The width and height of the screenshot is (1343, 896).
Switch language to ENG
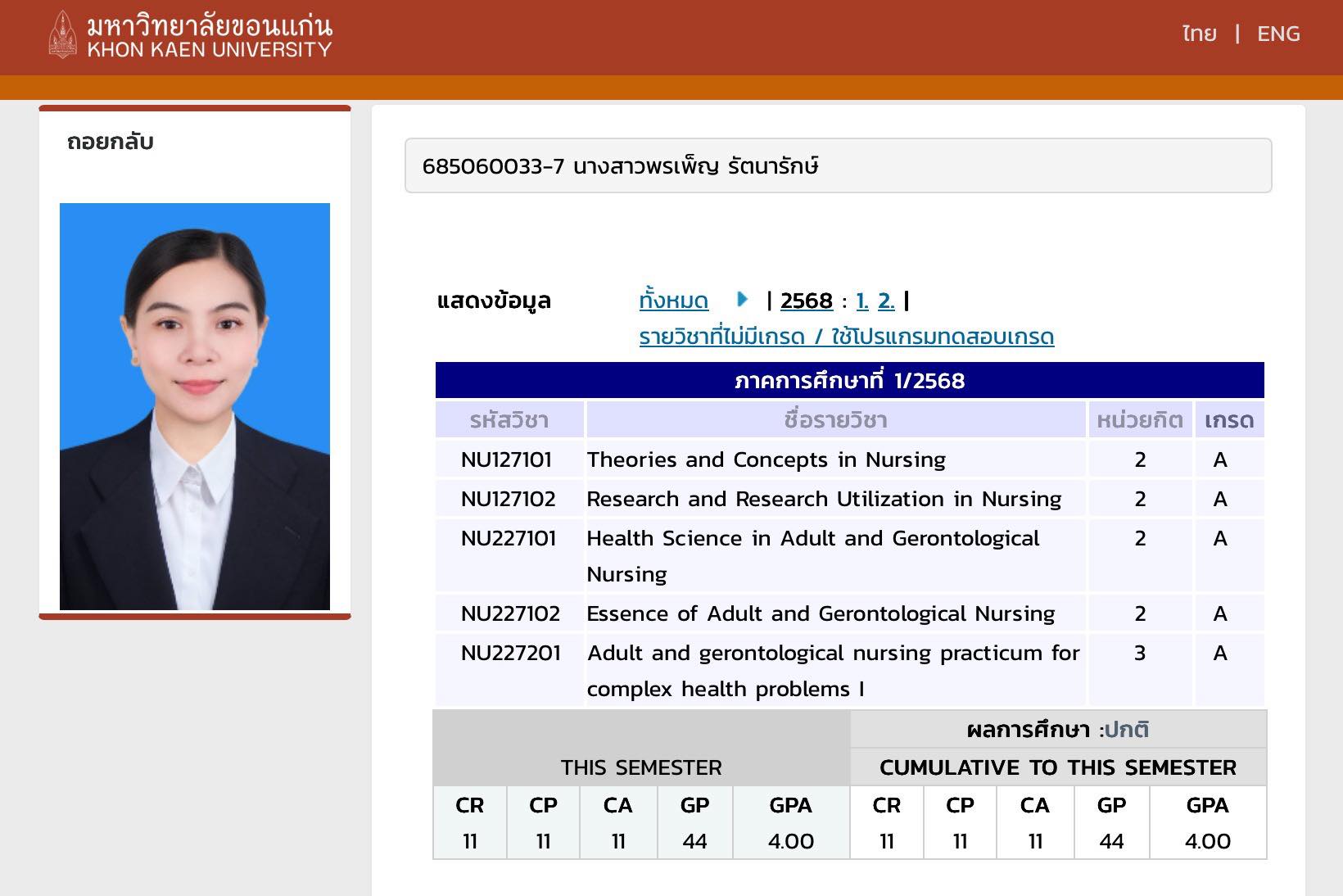tap(1278, 34)
